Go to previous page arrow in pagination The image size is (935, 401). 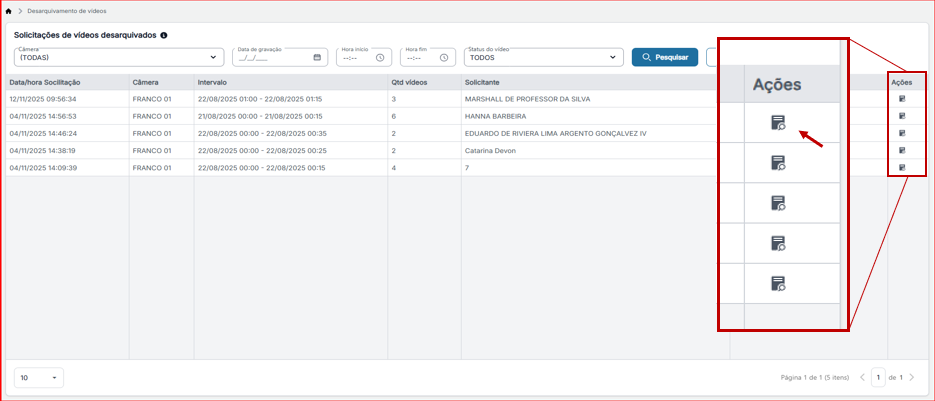click(x=862, y=377)
